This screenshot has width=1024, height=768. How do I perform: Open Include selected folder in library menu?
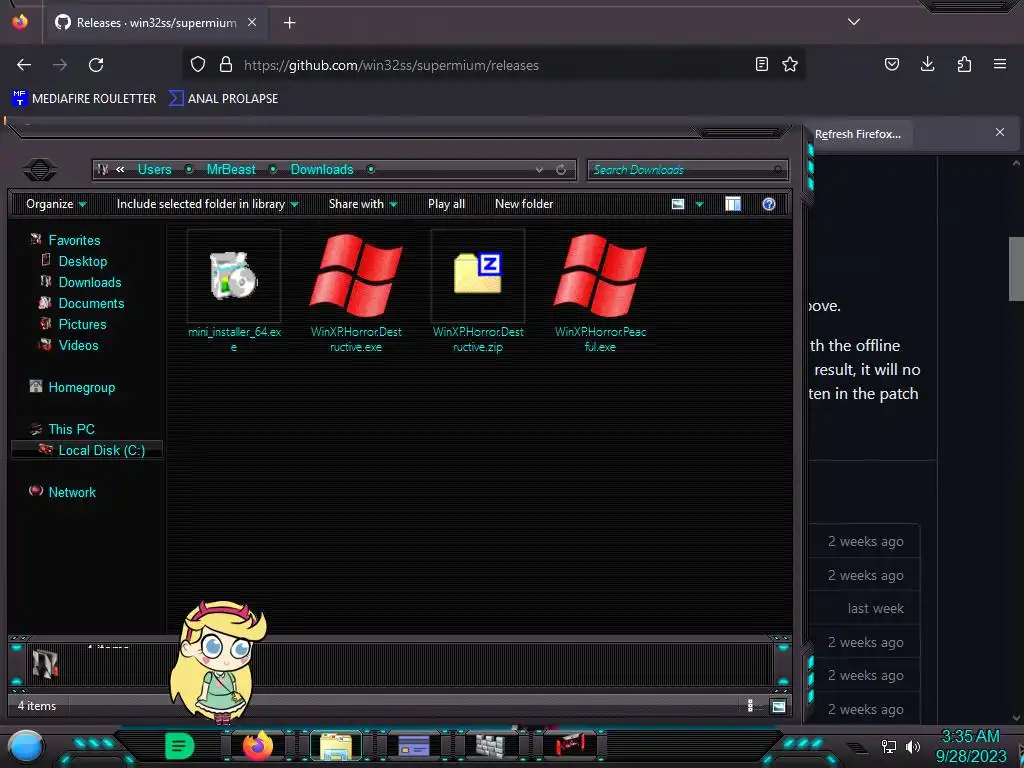208,204
